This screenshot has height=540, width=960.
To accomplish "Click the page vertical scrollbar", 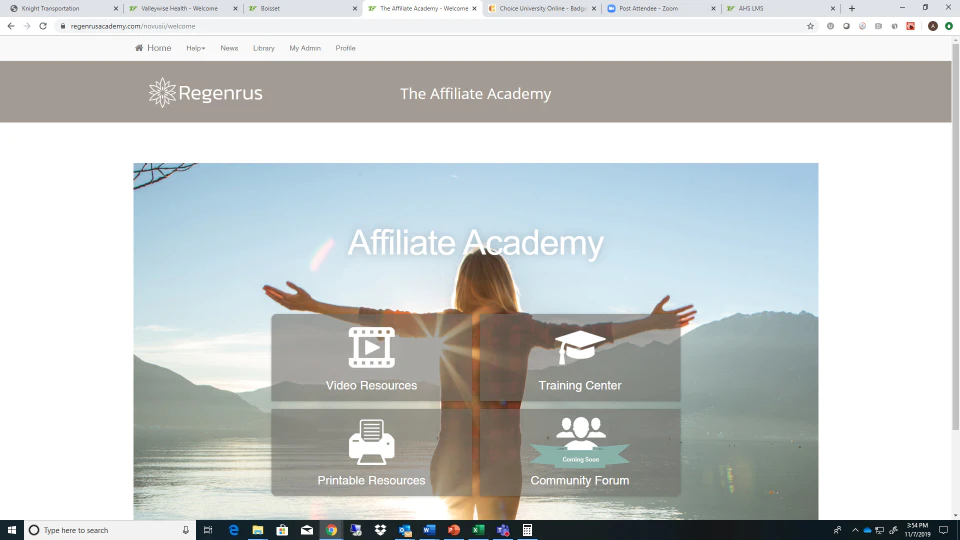I will click(956, 236).
